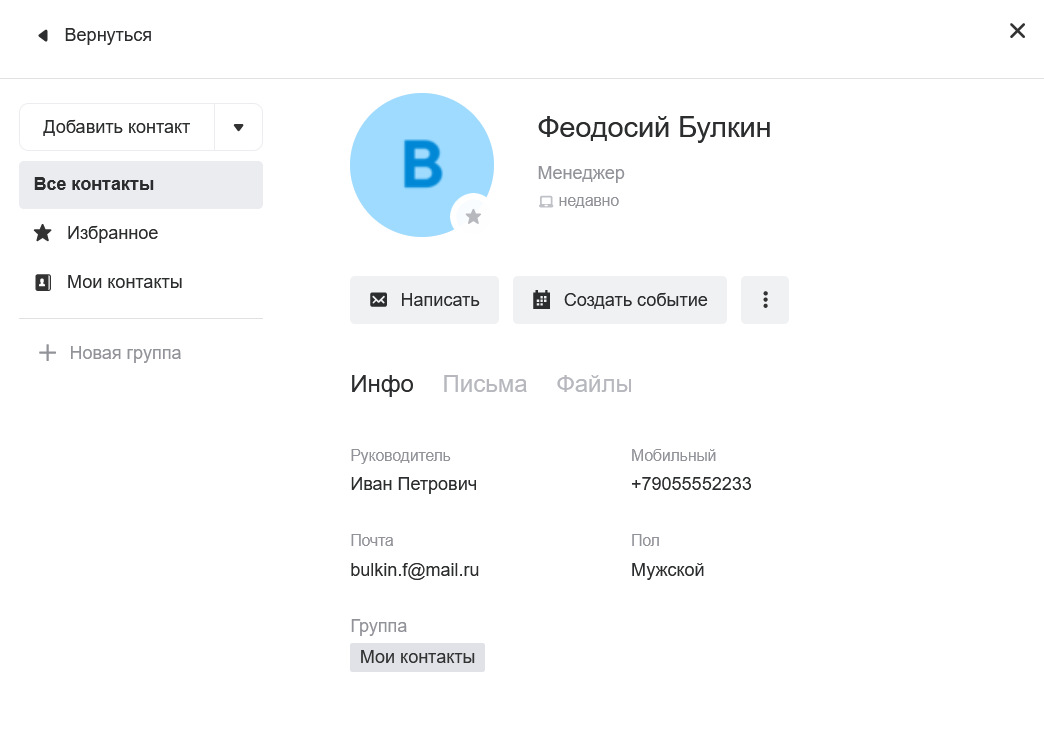Viewport: 1044px width, 742px height.
Task: Toggle favorite star on contact avatar
Action: tap(473, 216)
